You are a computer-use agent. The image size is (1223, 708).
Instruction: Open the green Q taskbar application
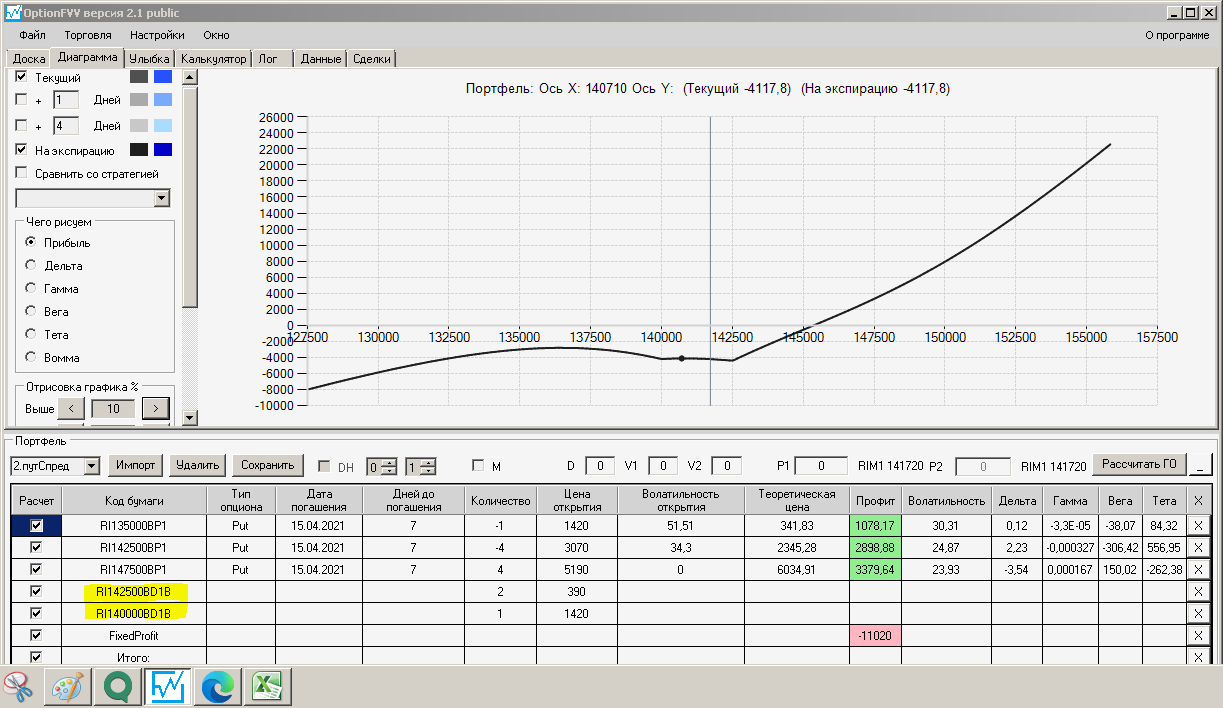point(119,687)
